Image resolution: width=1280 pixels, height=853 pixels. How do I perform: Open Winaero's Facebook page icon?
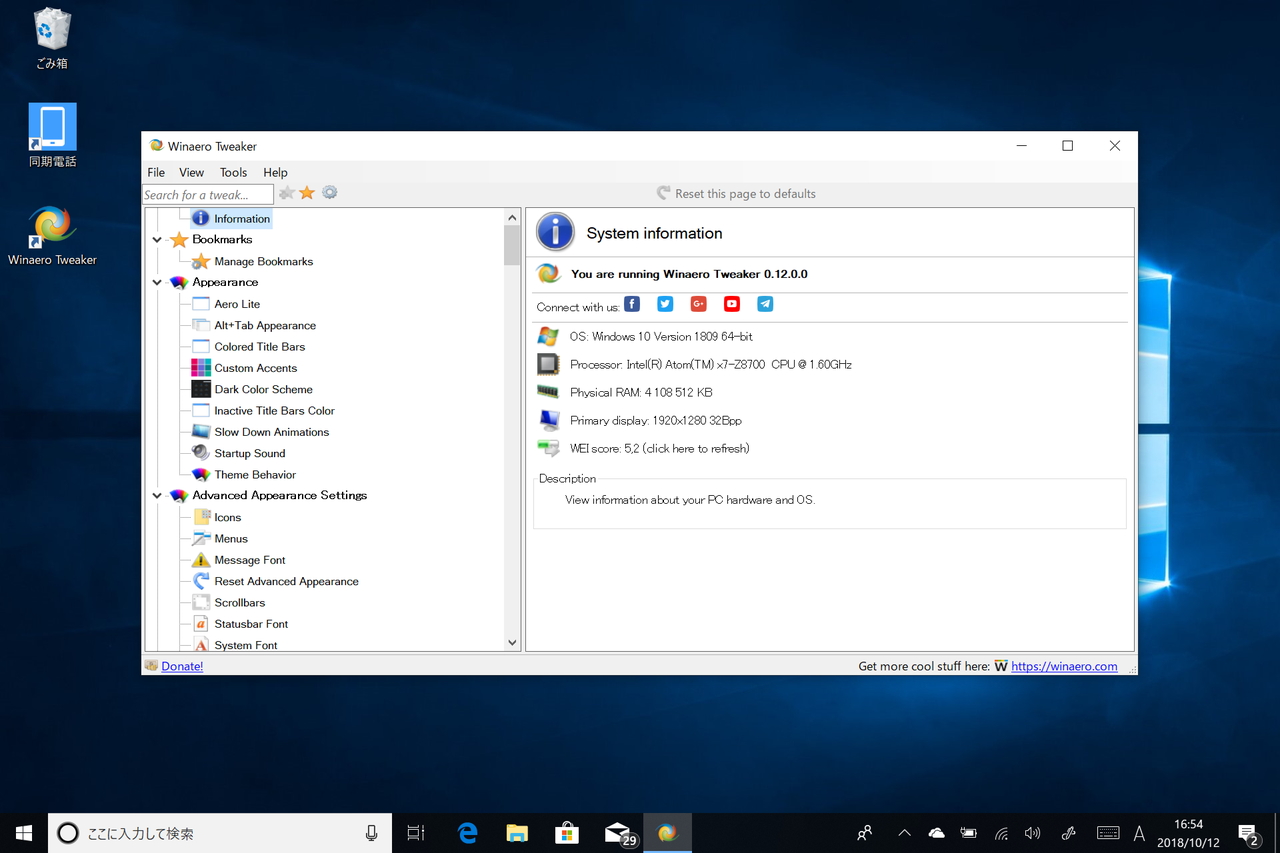point(631,304)
